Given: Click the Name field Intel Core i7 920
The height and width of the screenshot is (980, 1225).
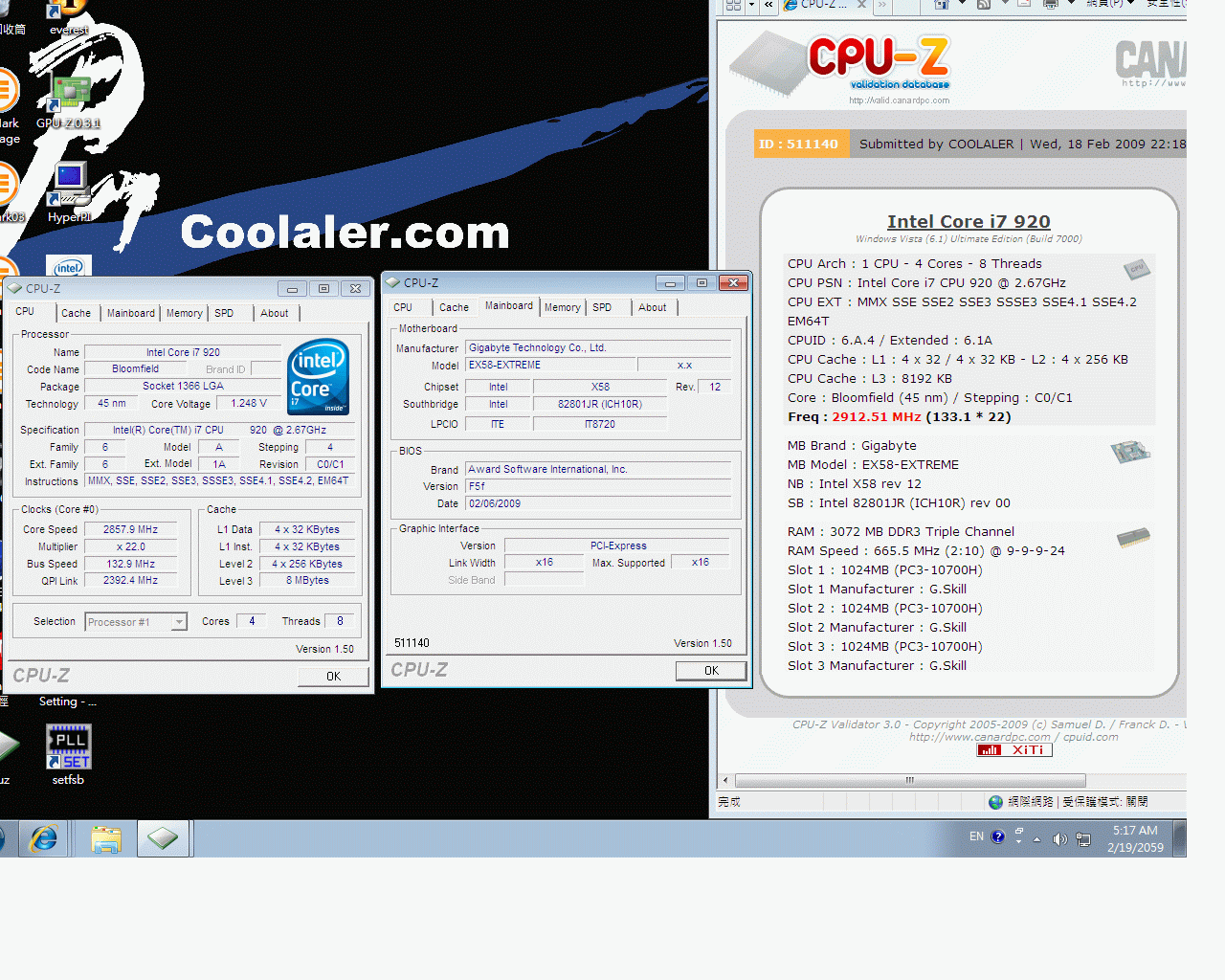Looking at the screenshot, I should tap(183, 352).
